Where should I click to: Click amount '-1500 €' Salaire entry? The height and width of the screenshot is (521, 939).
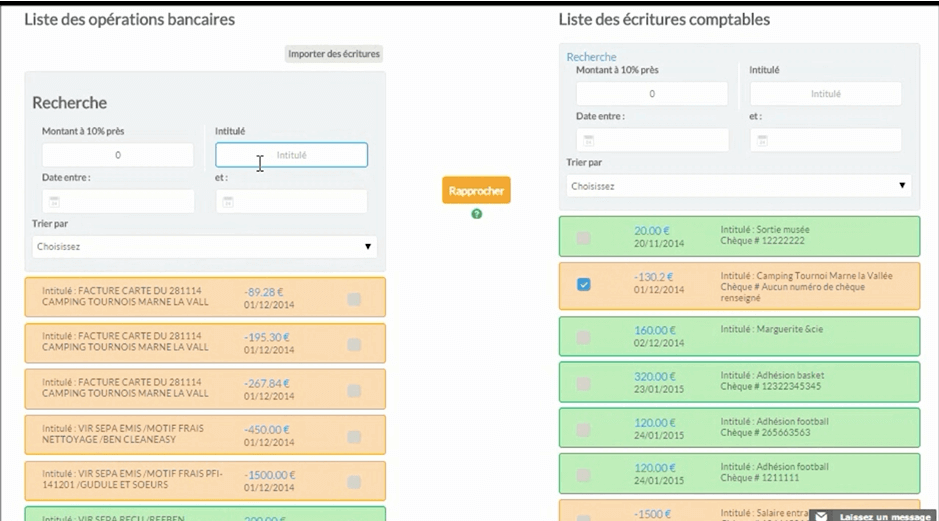[x=653, y=514]
